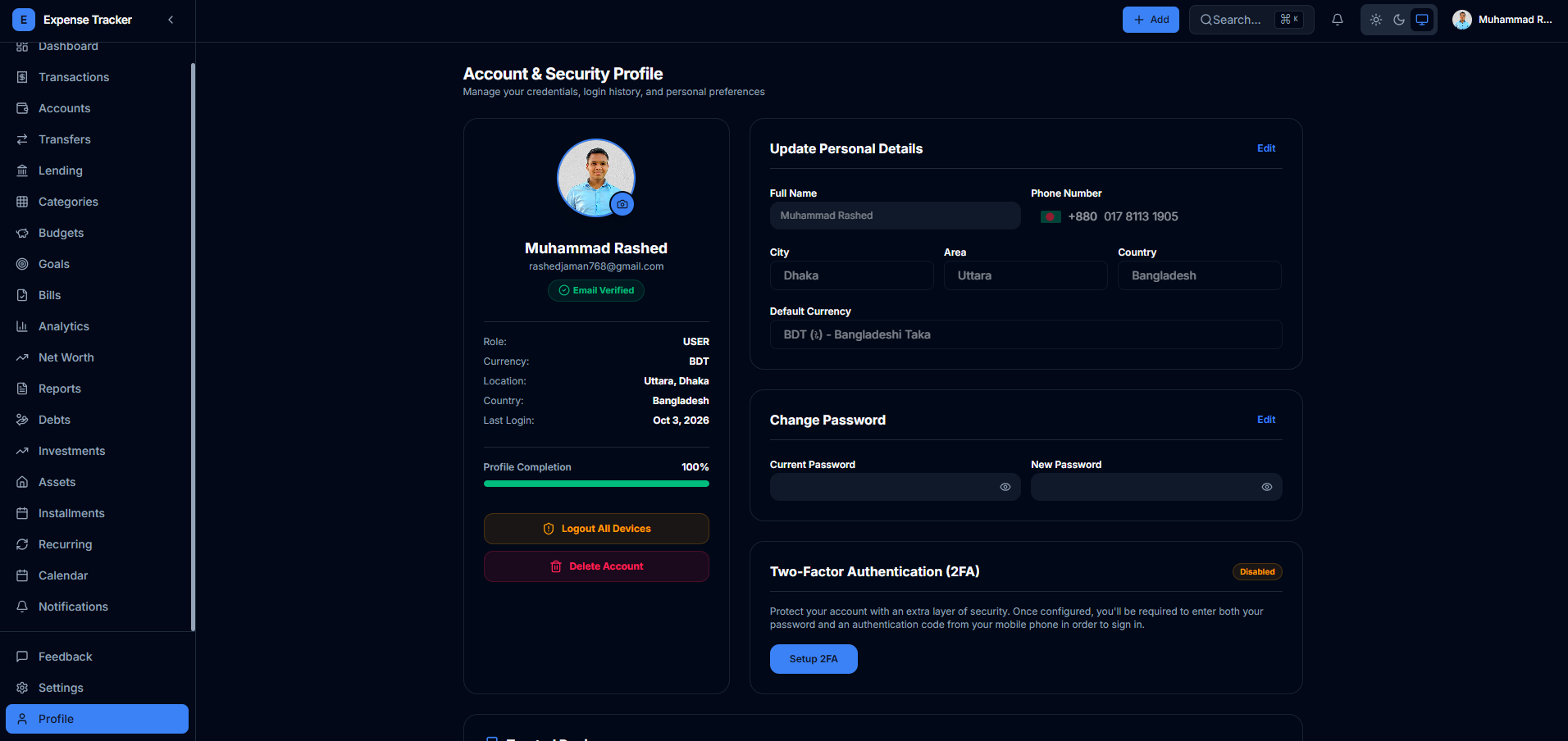Image resolution: width=1568 pixels, height=741 pixels.
Task: Click the Profile Completion progress bar
Action: pyautogui.click(x=596, y=484)
